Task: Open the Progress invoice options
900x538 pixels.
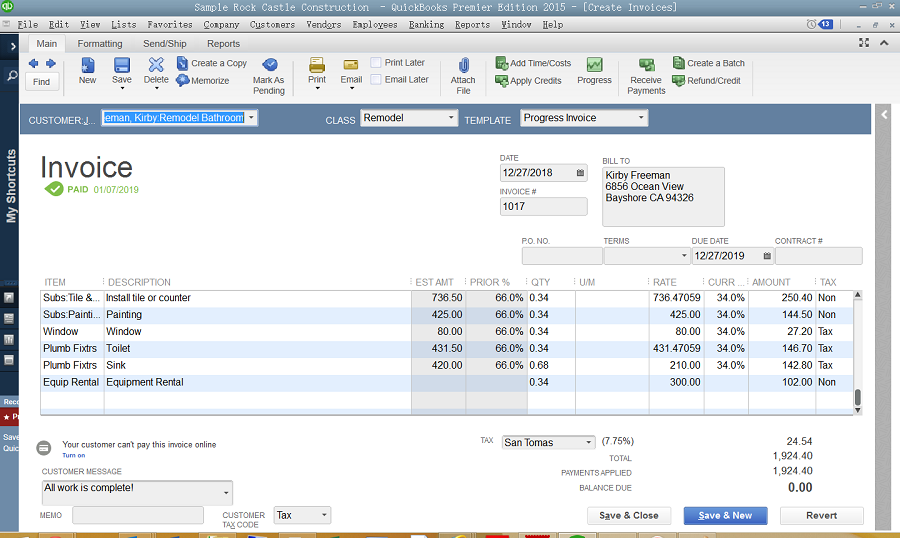Action: [594, 71]
